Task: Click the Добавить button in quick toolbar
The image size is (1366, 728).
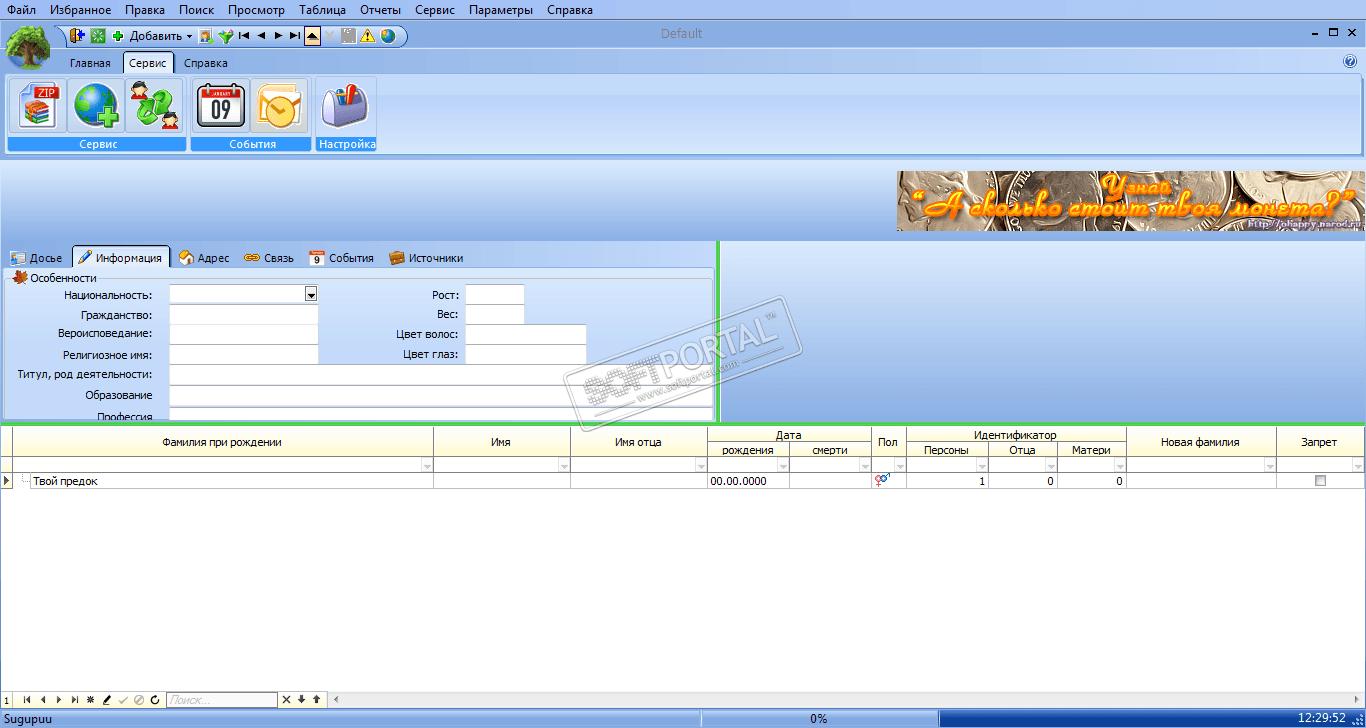Action: click(147, 36)
